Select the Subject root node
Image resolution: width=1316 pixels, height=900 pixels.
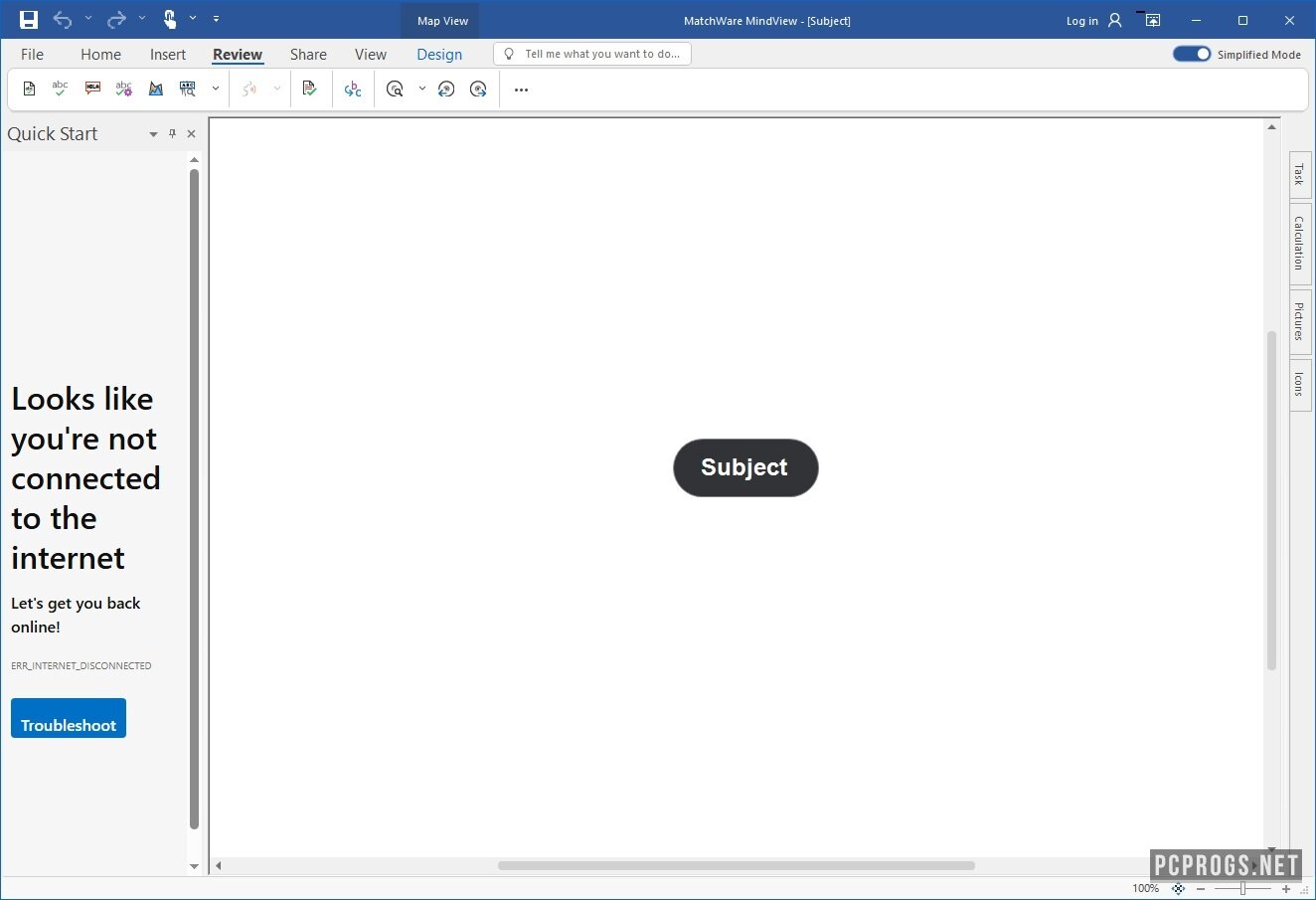tap(745, 467)
